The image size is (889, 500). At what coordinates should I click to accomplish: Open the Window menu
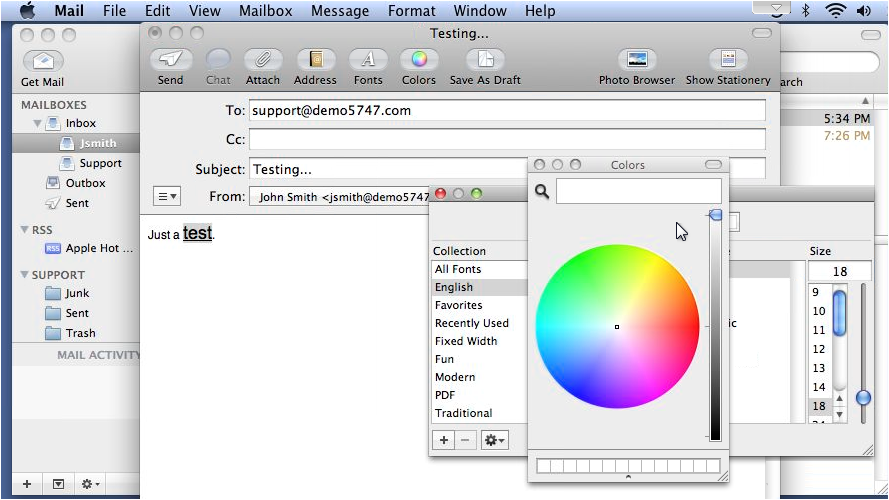tap(480, 10)
